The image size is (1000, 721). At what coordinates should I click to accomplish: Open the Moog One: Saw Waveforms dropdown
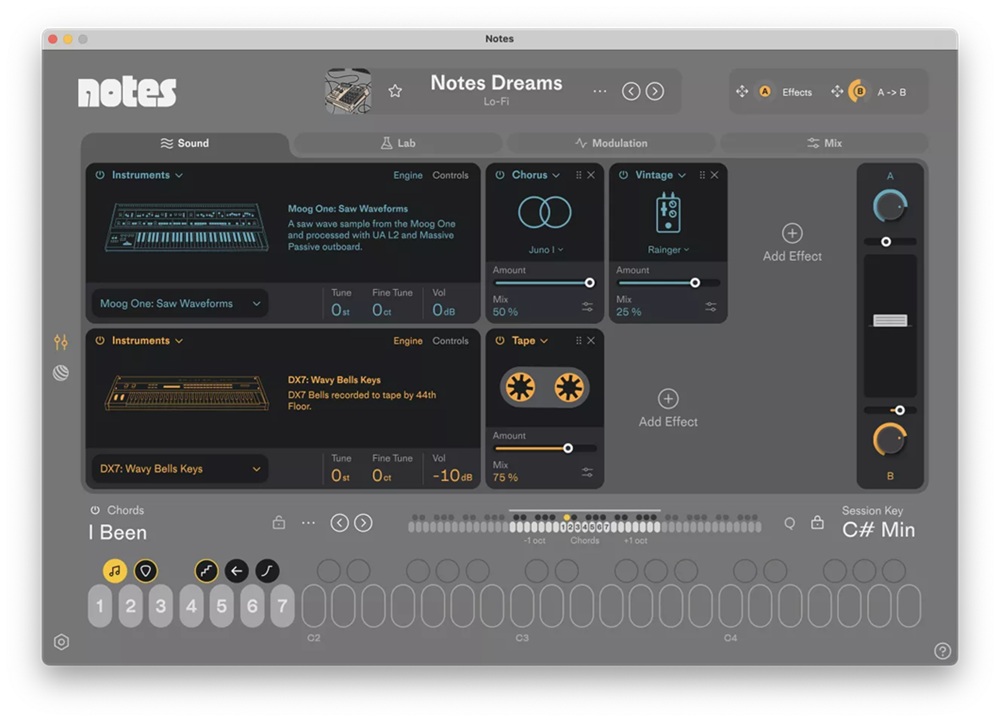click(181, 304)
